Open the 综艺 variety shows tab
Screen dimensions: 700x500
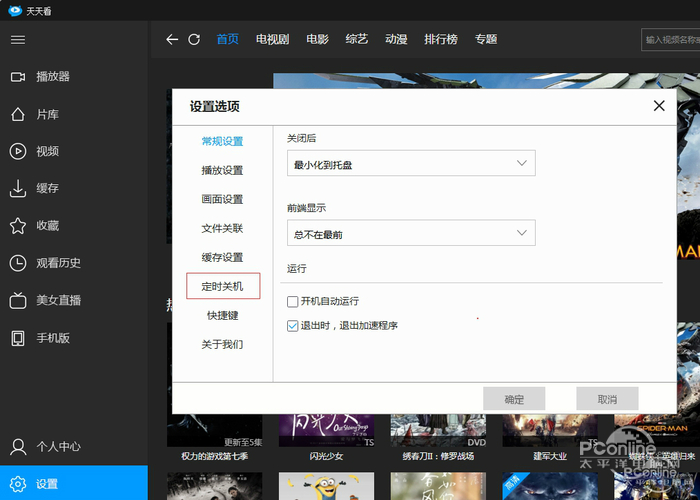click(x=357, y=39)
